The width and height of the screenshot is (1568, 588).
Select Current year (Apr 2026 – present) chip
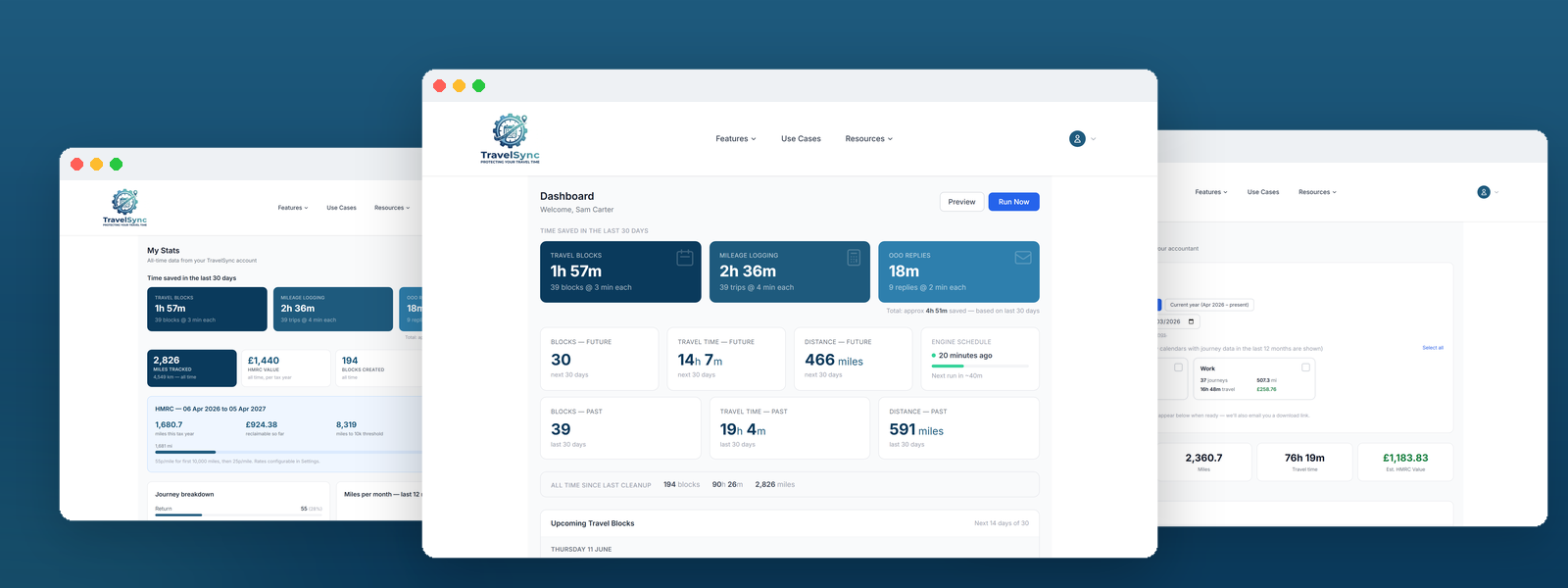coord(1209,305)
